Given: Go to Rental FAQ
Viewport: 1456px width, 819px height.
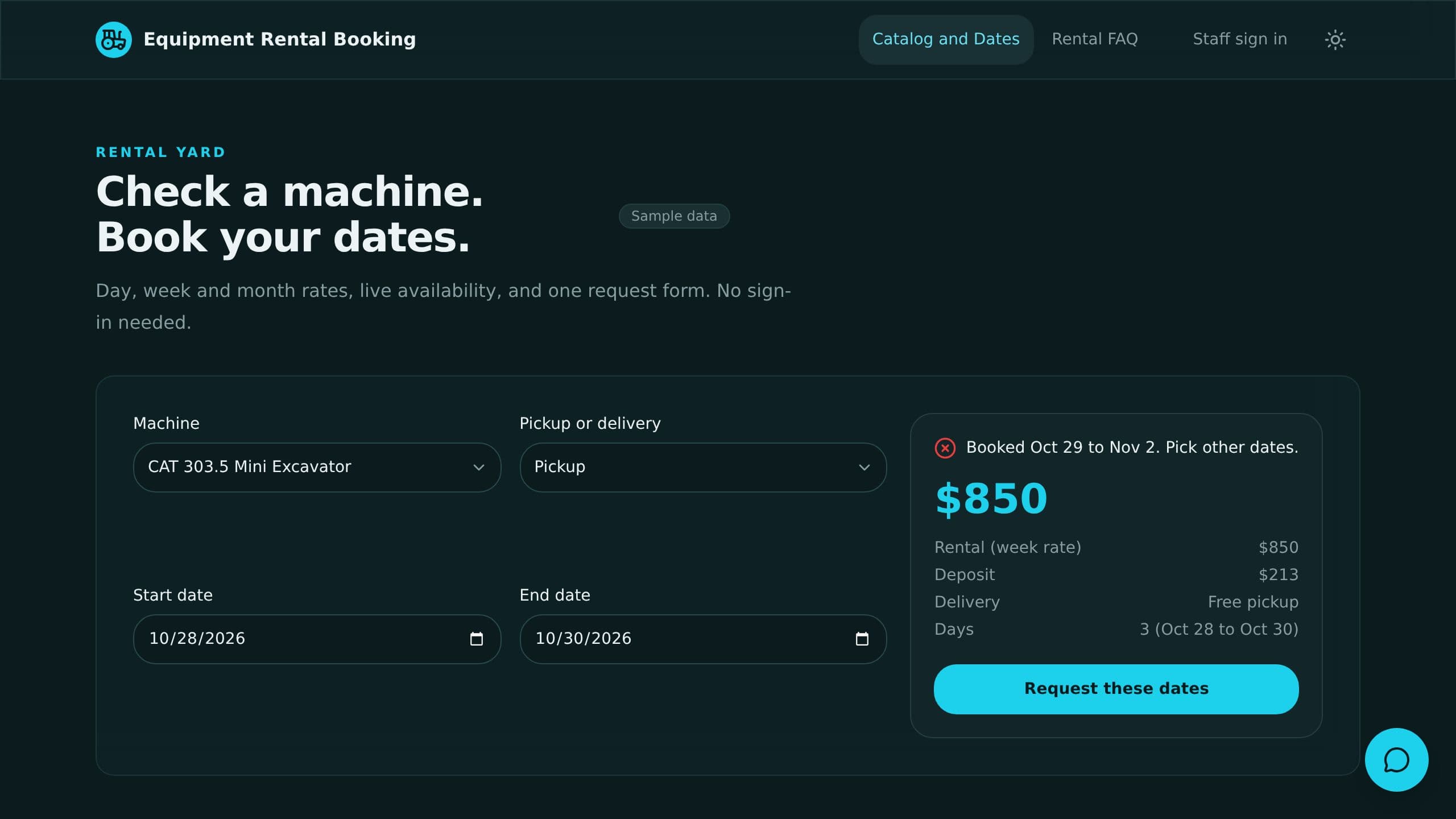Looking at the screenshot, I should click(1095, 39).
